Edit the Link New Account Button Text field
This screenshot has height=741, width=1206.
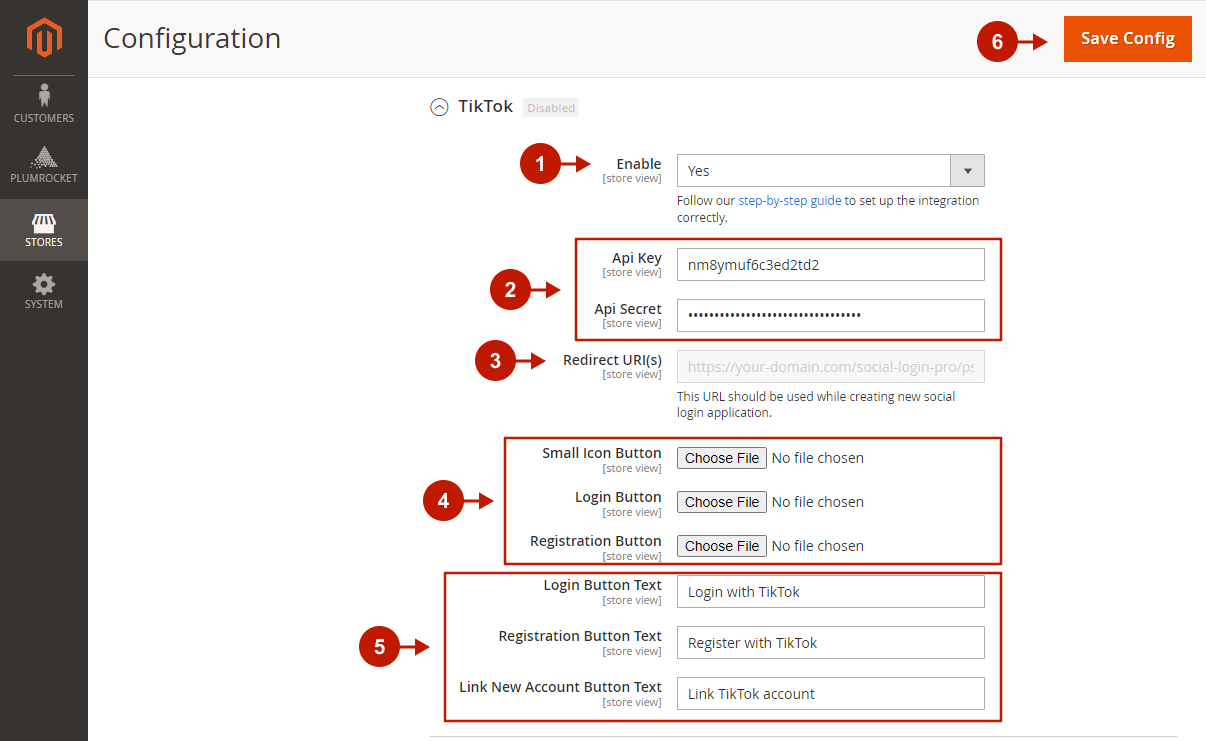coord(831,694)
